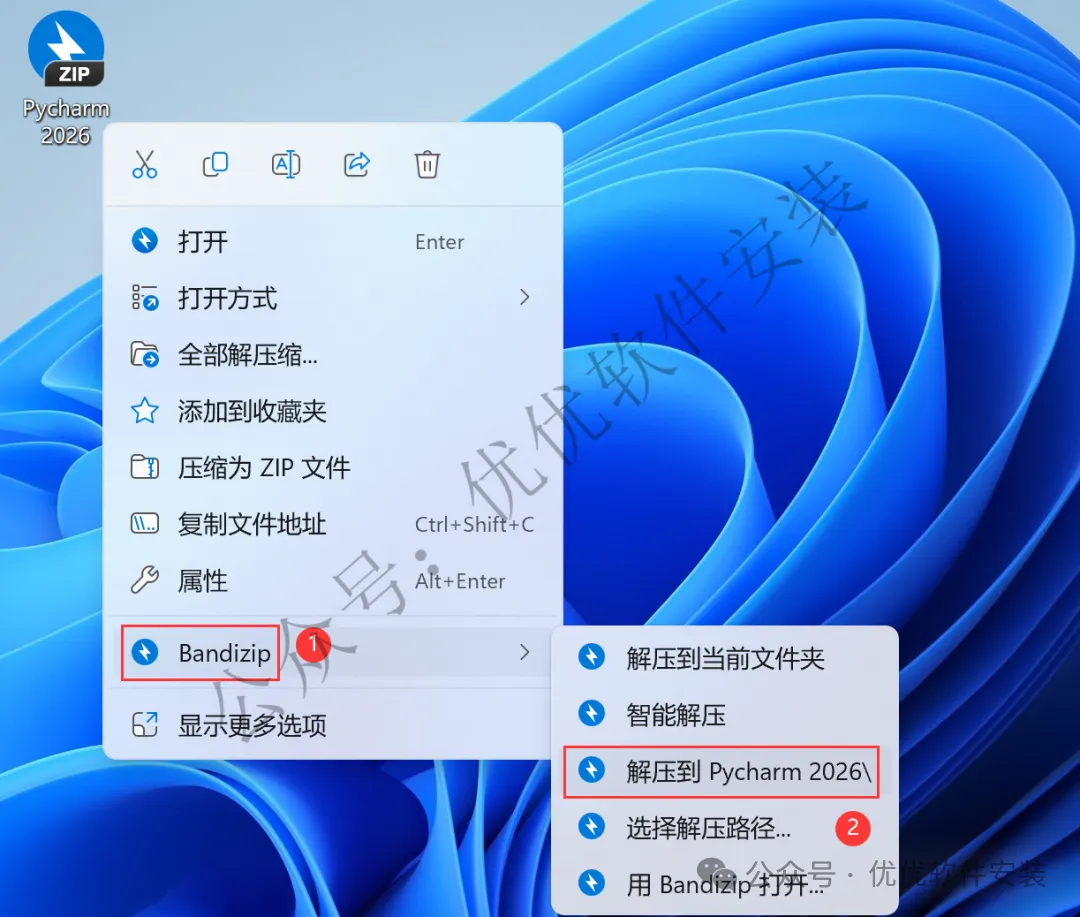Select 全部解压缩... extract all option

333,355
